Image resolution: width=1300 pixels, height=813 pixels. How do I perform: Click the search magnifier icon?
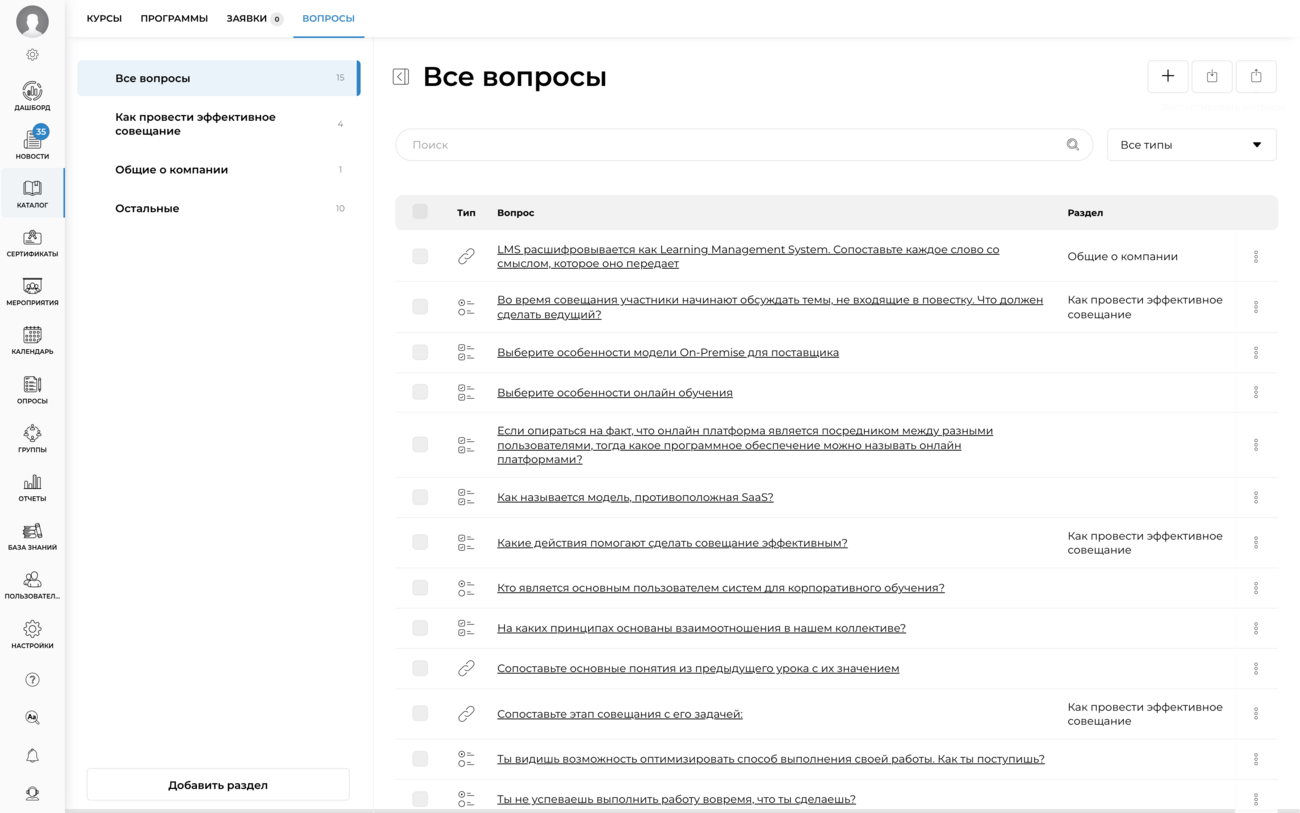pyautogui.click(x=1073, y=145)
